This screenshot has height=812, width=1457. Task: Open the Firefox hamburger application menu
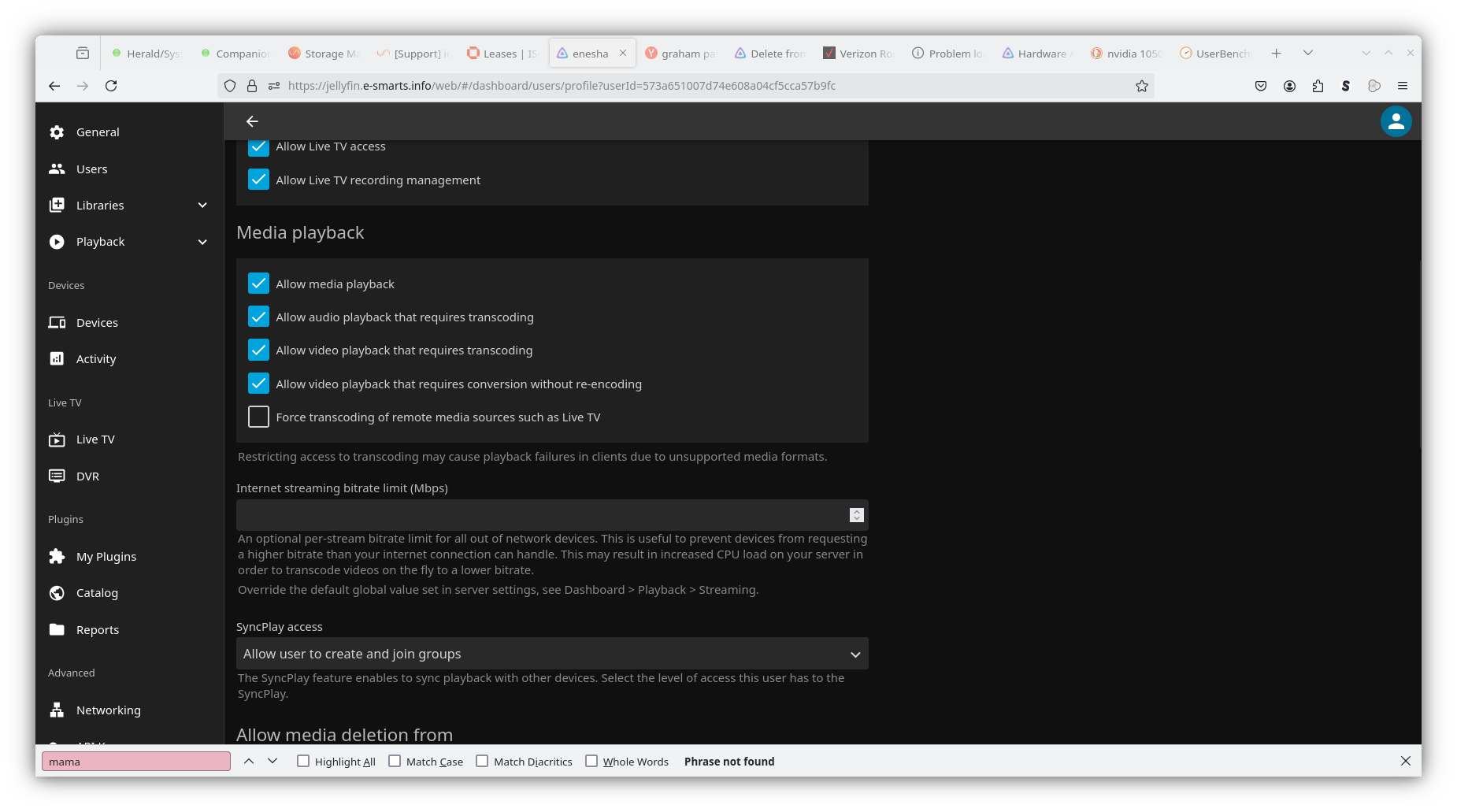click(x=1402, y=86)
